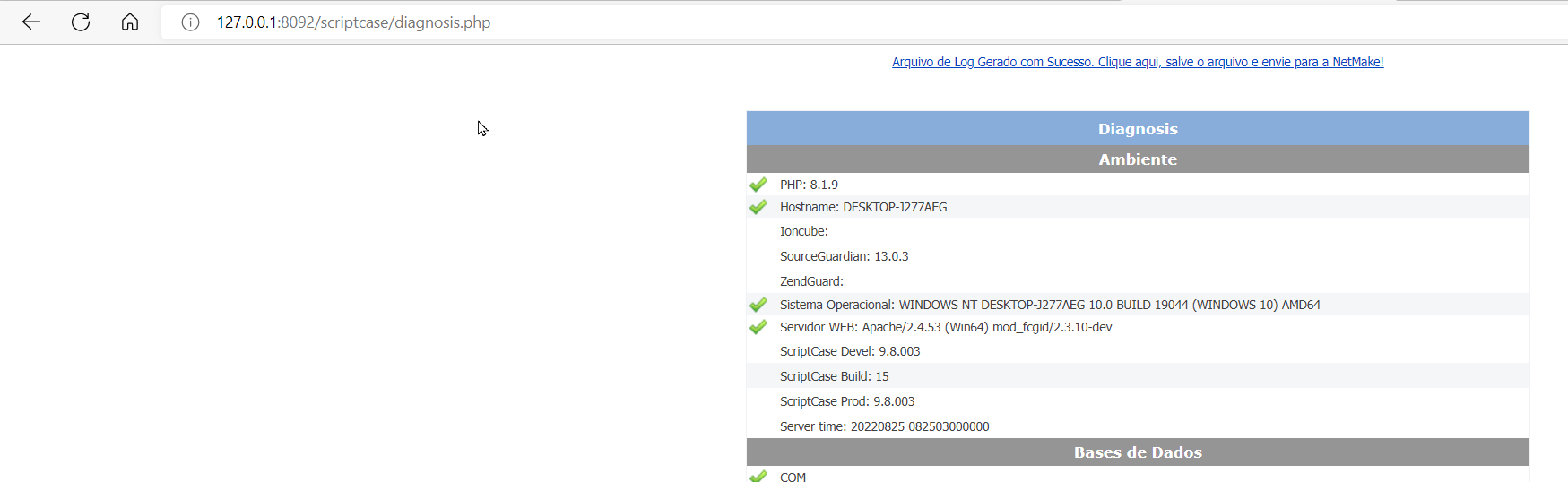Click green check beside Servidor WEB
1568x482 pixels.
(758, 327)
